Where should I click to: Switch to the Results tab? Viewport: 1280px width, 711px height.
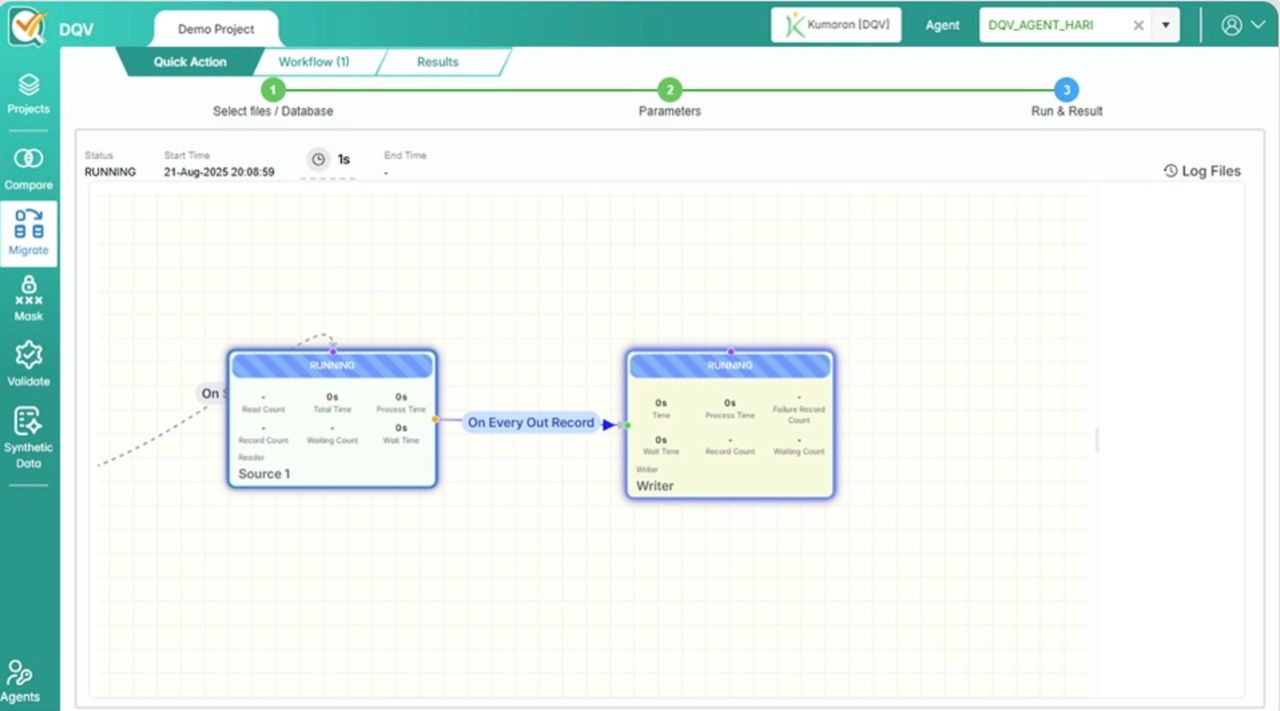tap(438, 62)
